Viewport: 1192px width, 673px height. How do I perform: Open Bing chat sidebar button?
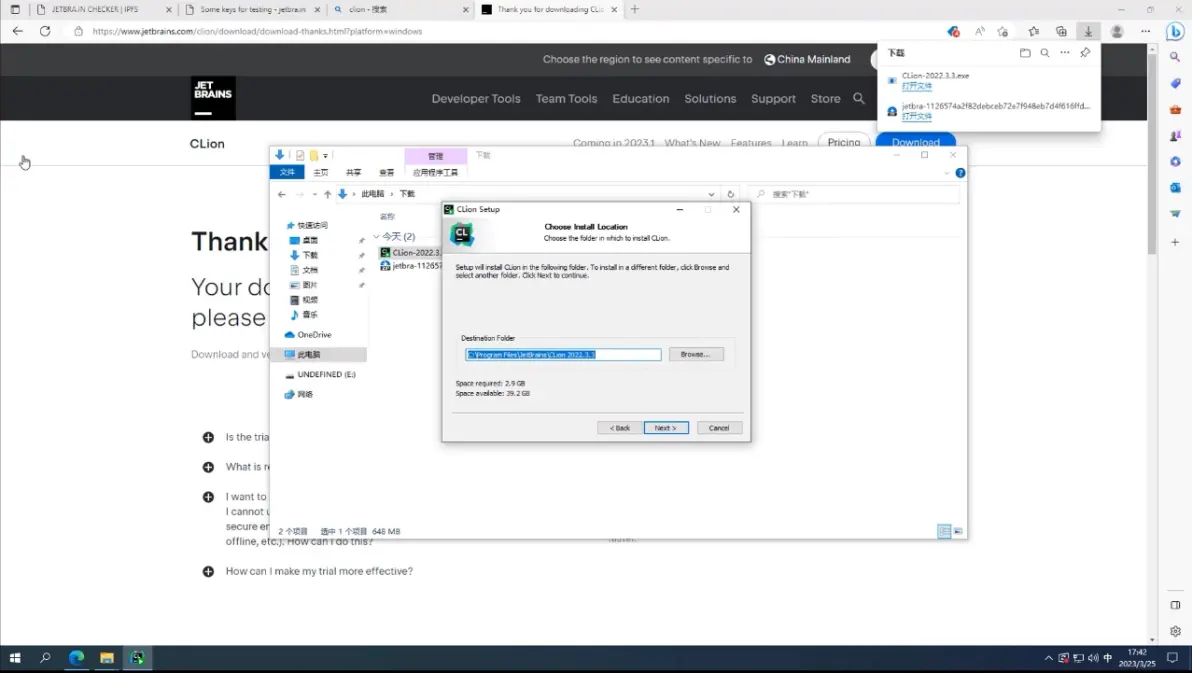click(1175, 31)
